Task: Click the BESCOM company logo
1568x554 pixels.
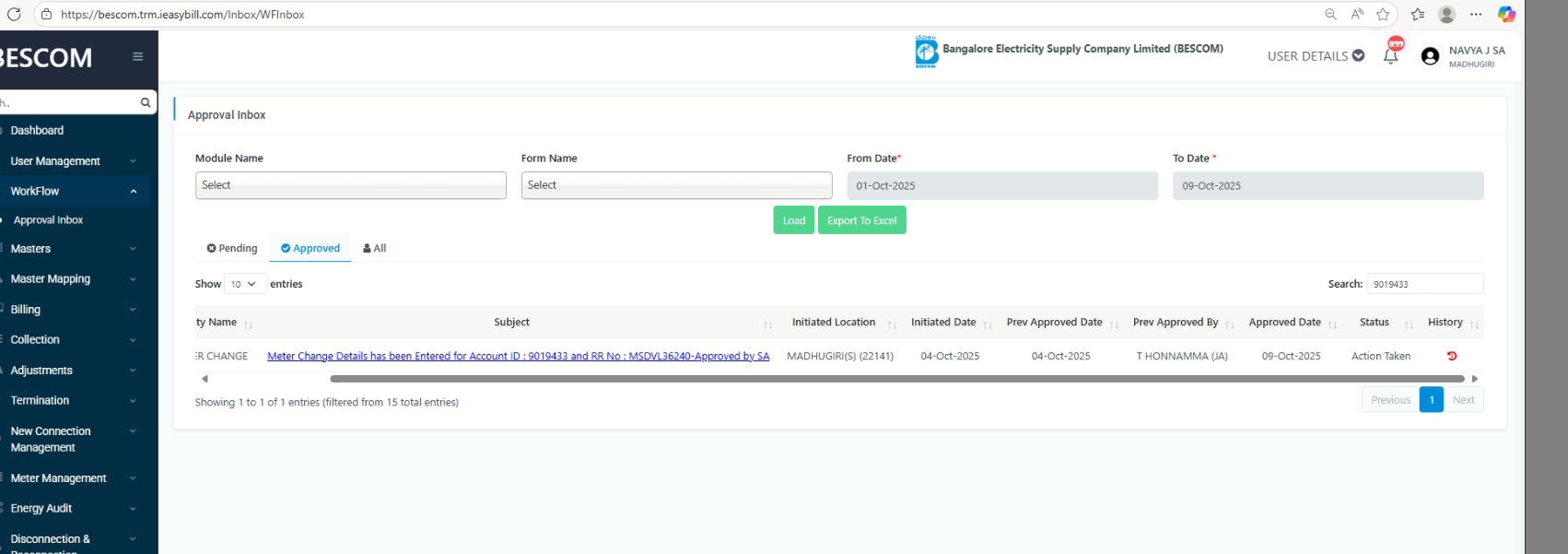Action: pyautogui.click(x=926, y=52)
